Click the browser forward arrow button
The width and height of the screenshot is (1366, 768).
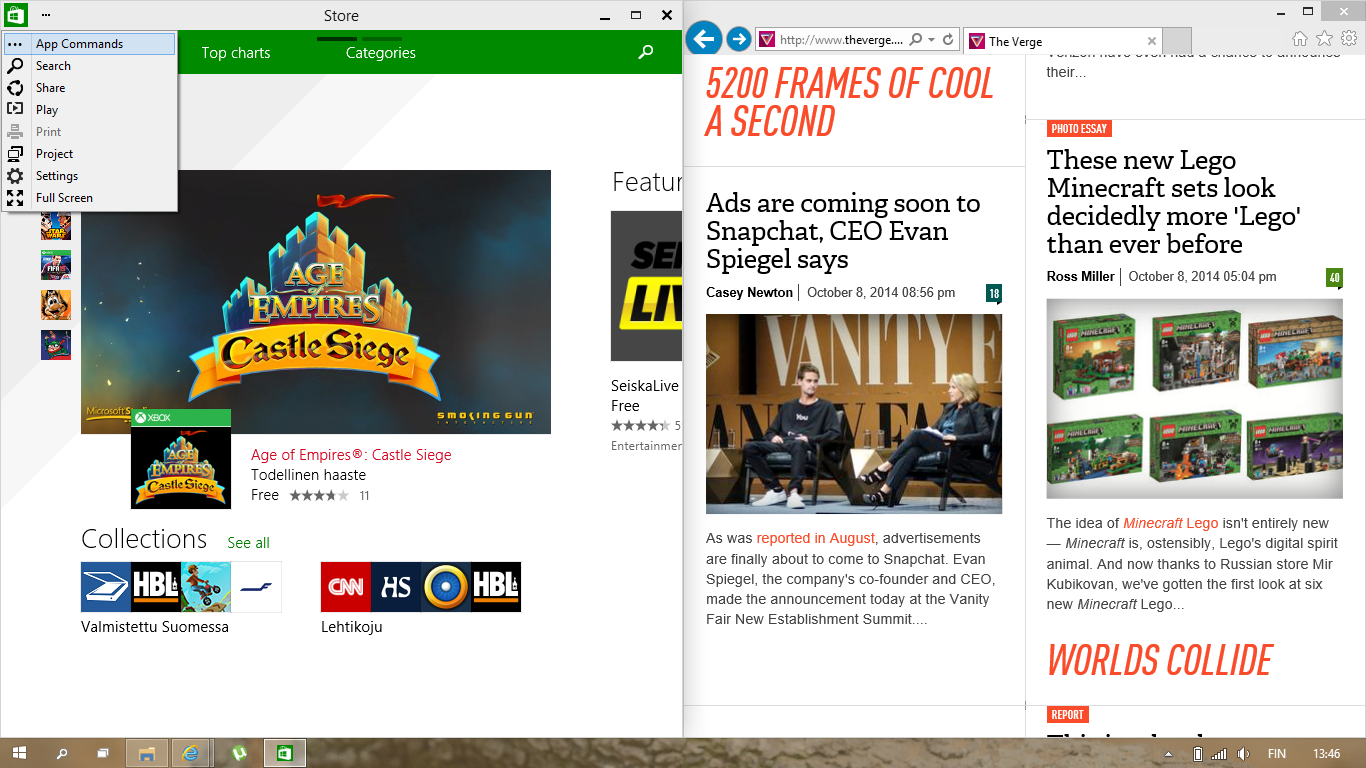(x=738, y=39)
